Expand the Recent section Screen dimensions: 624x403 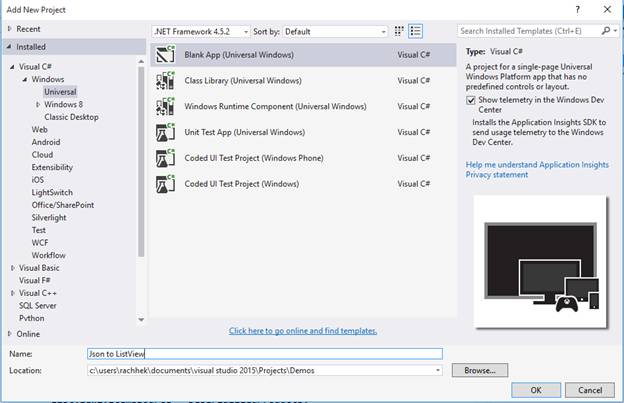point(10,29)
